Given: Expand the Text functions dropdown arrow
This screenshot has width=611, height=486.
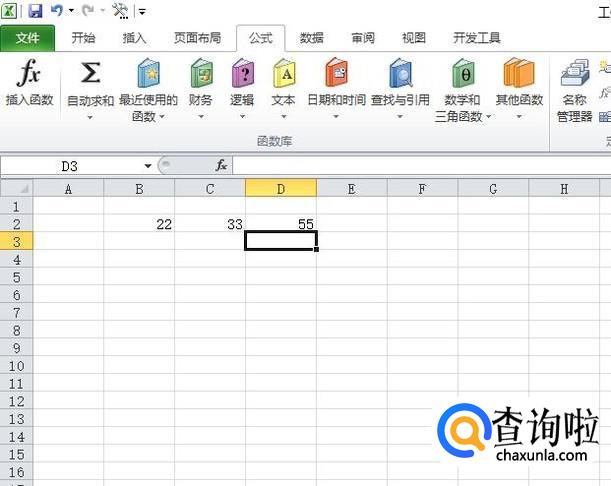Looking at the screenshot, I should (284, 116).
